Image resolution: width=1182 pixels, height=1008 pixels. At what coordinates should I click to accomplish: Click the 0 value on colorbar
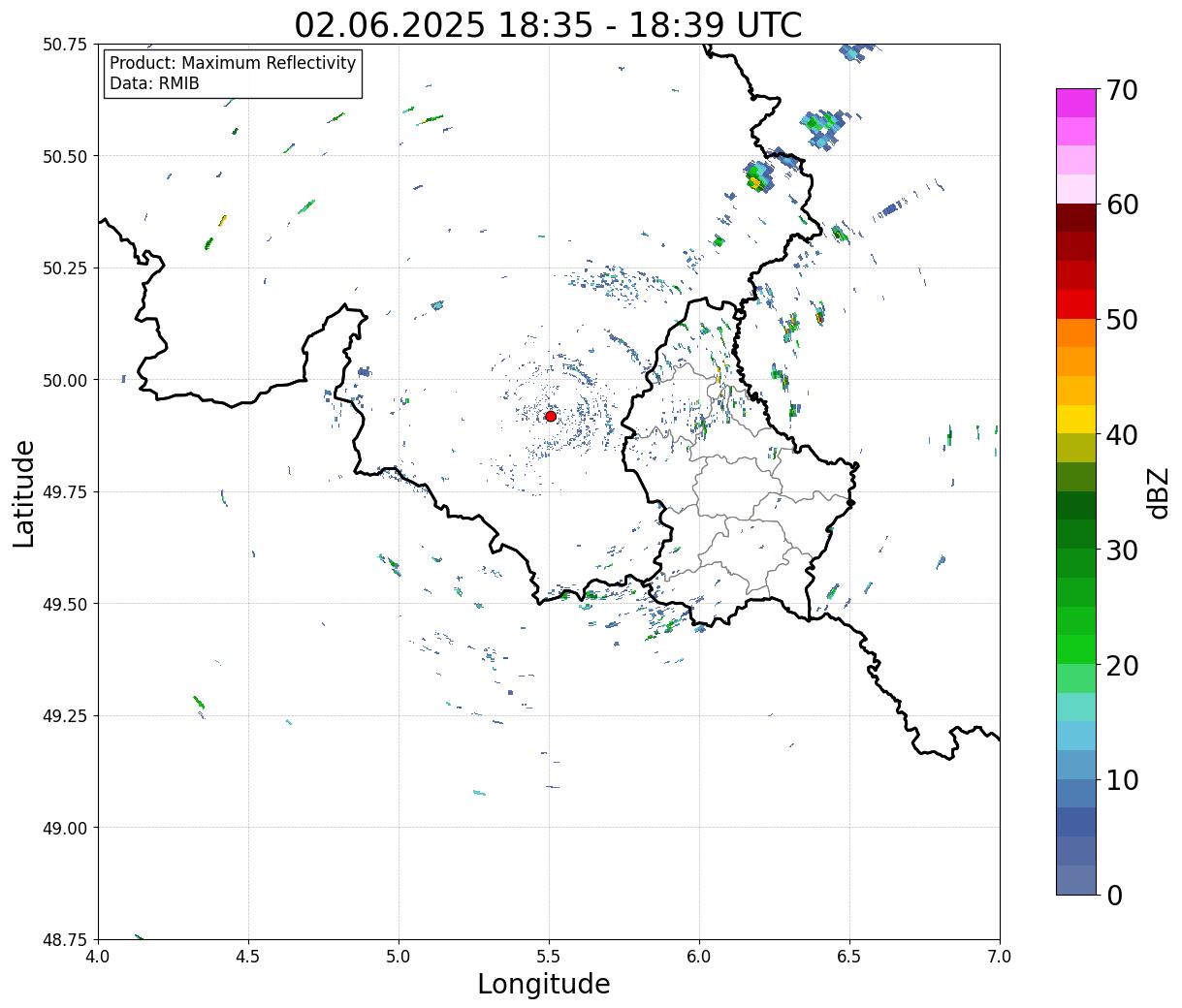tap(1114, 895)
